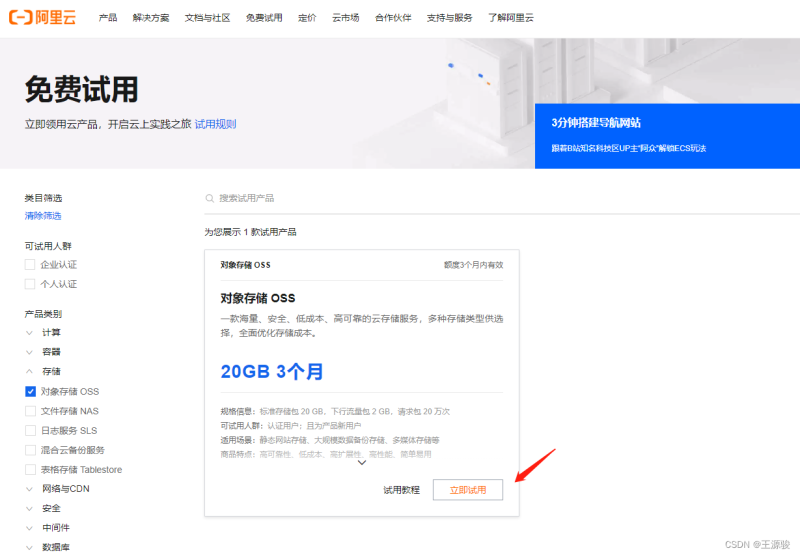This screenshot has width=800, height=555.
Task: Expand the 容器 category
Action: tap(30, 352)
